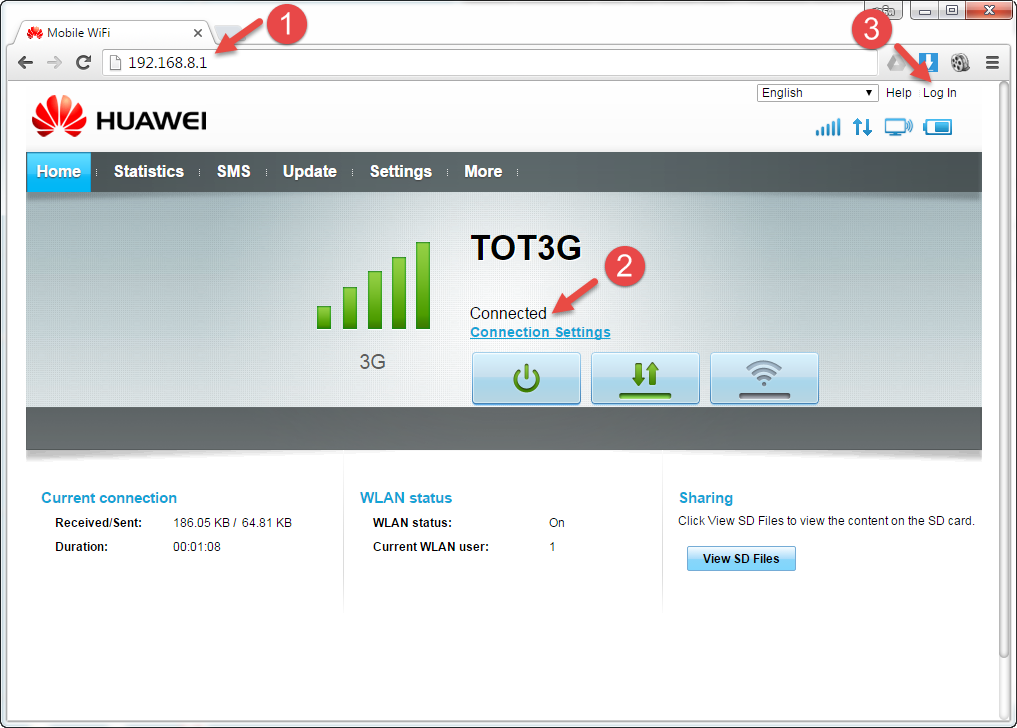
Task: Click the Huawei logo
Action: pos(119,116)
